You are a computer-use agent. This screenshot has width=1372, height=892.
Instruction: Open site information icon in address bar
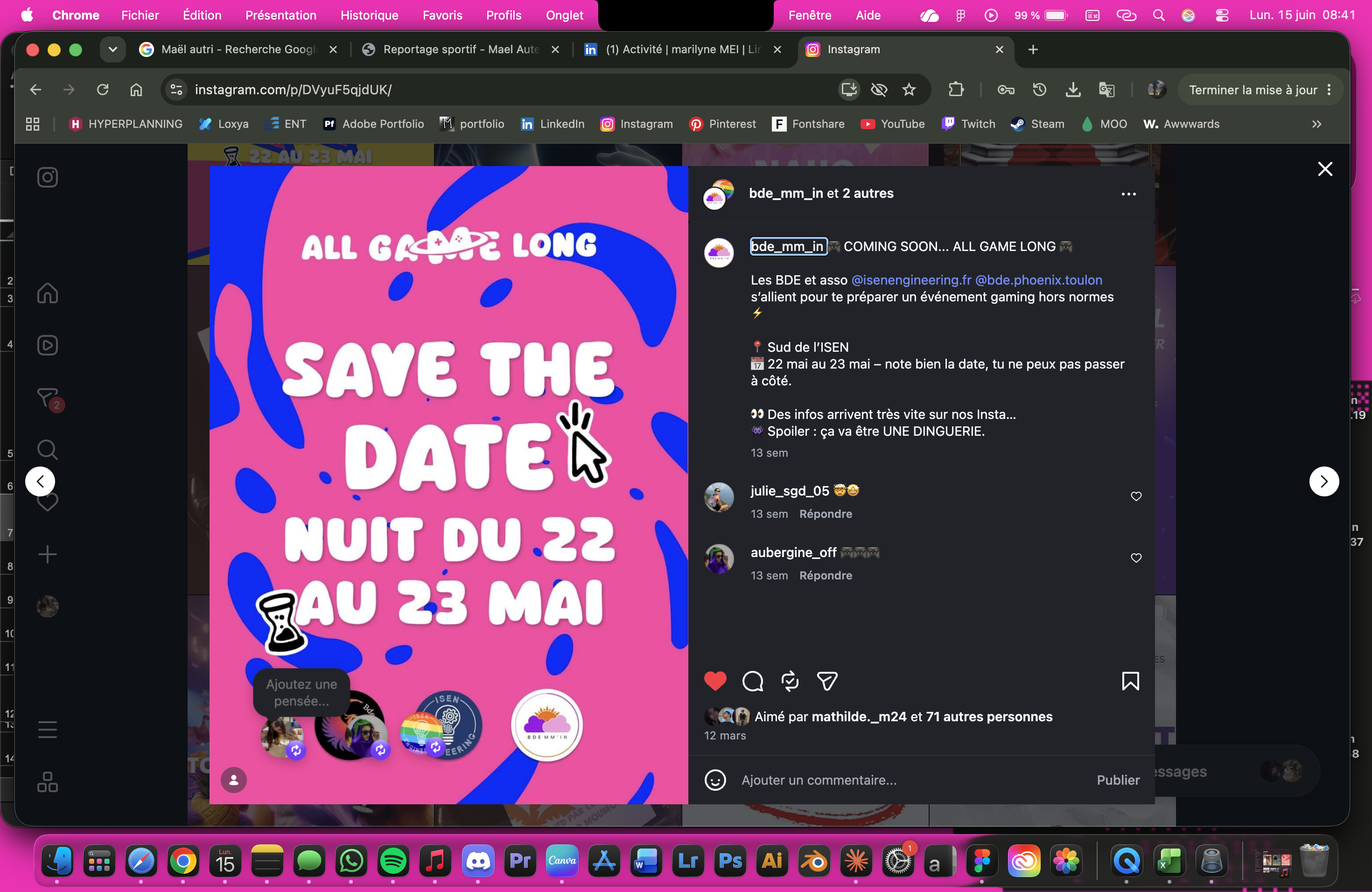176,90
